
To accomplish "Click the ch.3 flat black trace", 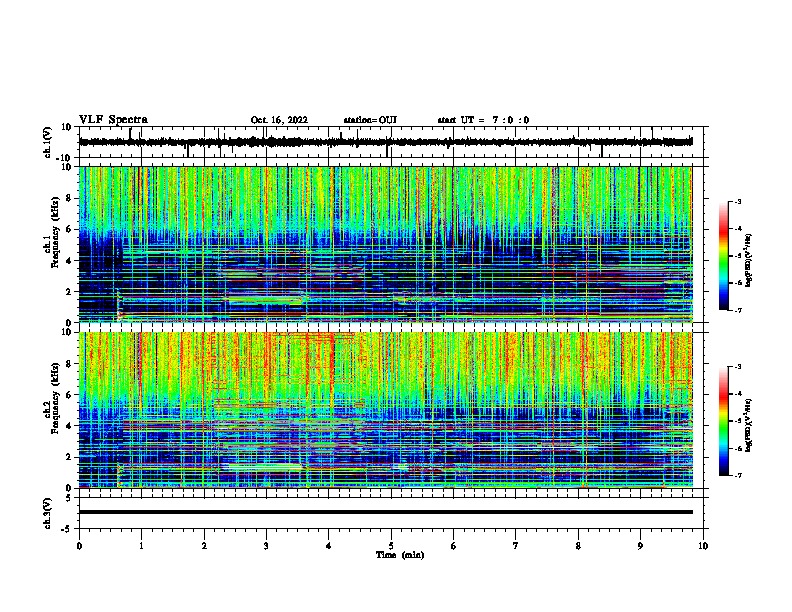I will pyautogui.click(x=385, y=512).
